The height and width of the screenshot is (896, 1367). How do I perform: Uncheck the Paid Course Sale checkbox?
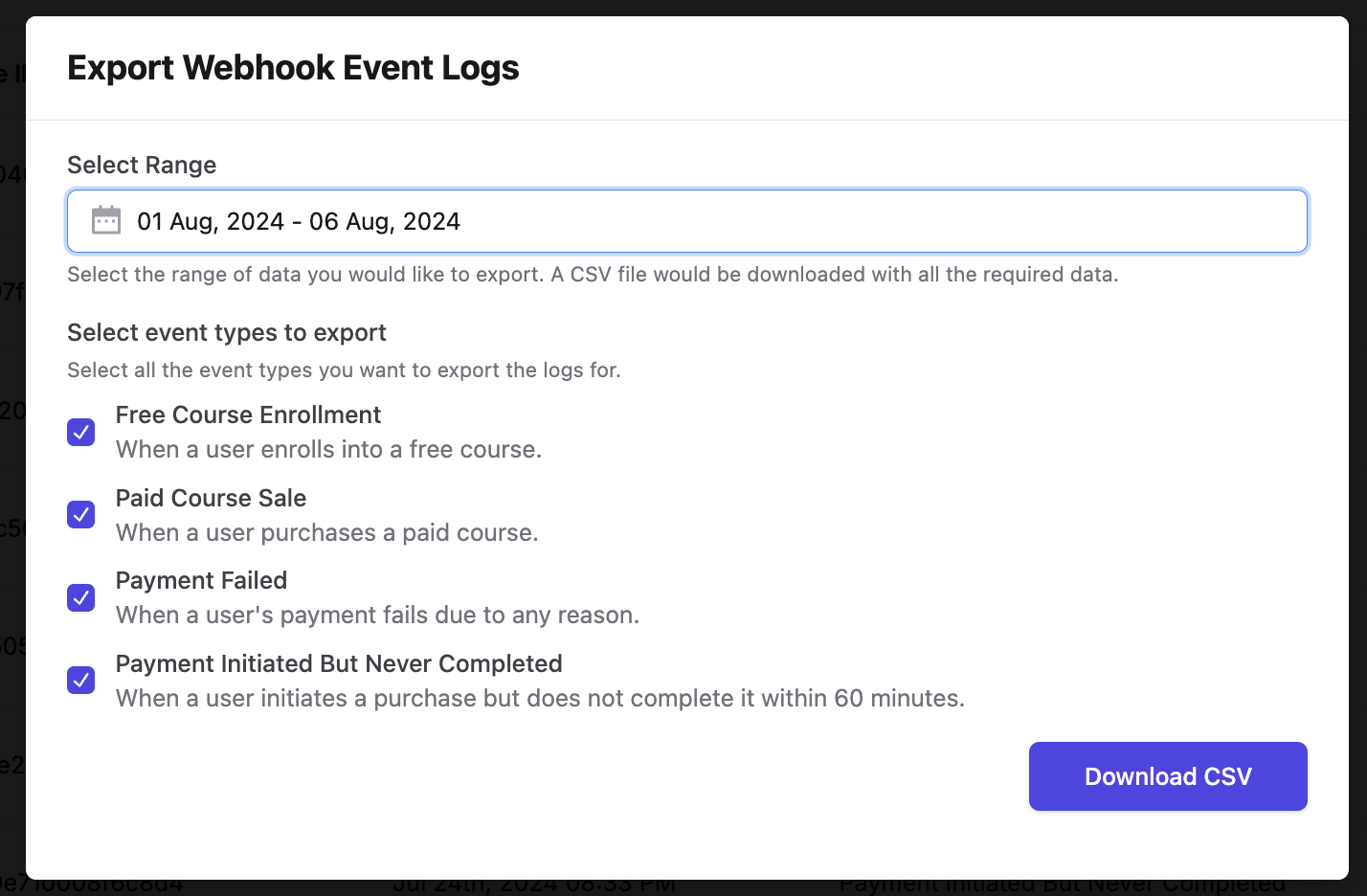pyautogui.click(x=81, y=515)
